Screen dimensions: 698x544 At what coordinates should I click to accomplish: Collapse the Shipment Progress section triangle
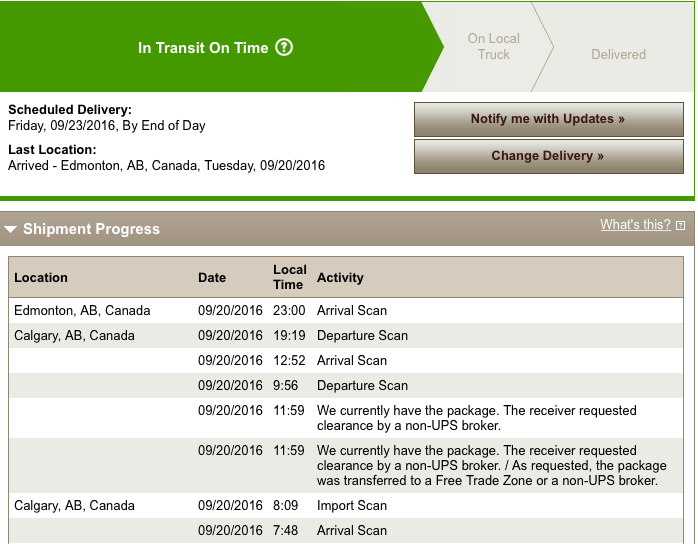10,229
